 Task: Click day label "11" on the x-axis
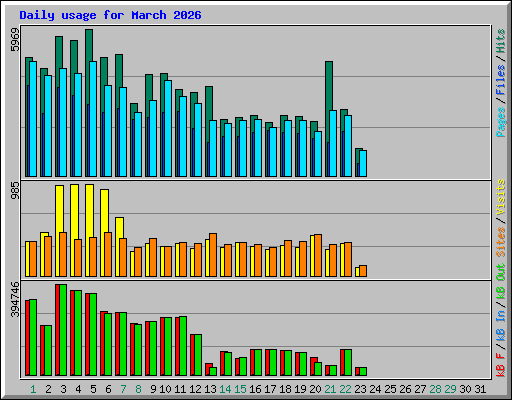(x=180, y=389)
